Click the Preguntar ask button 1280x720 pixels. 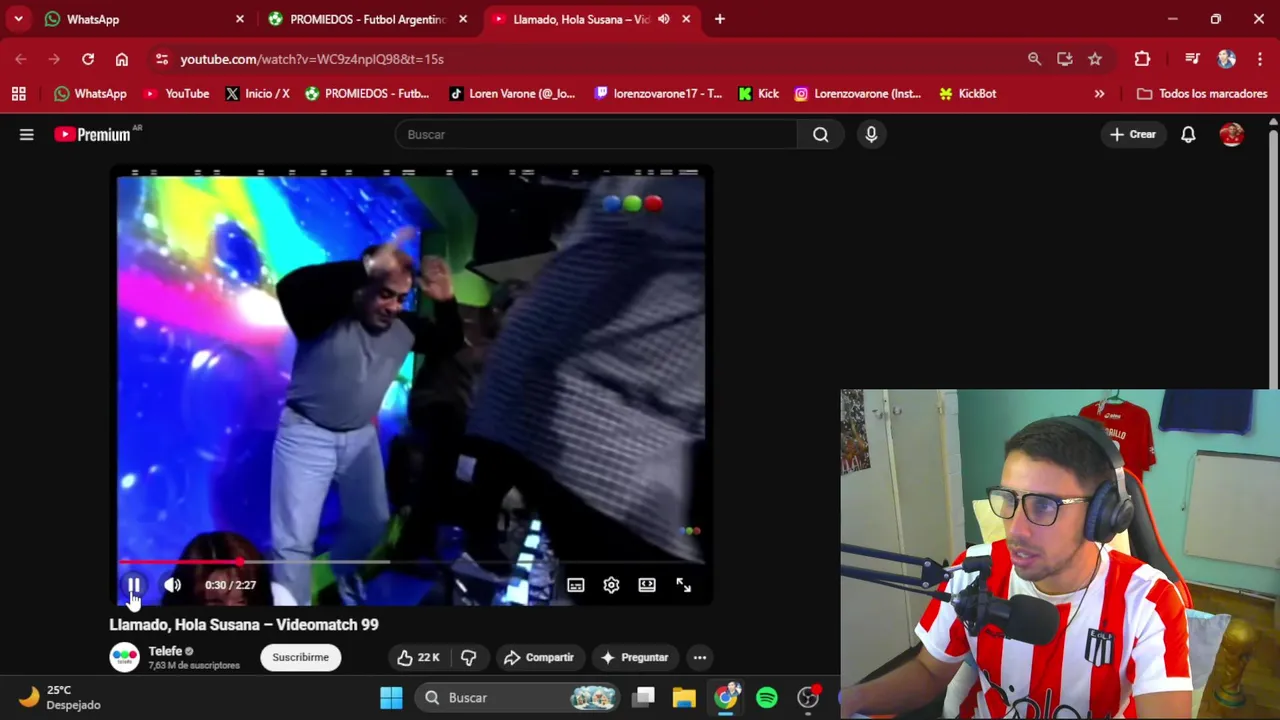click(x=634, y=657)
